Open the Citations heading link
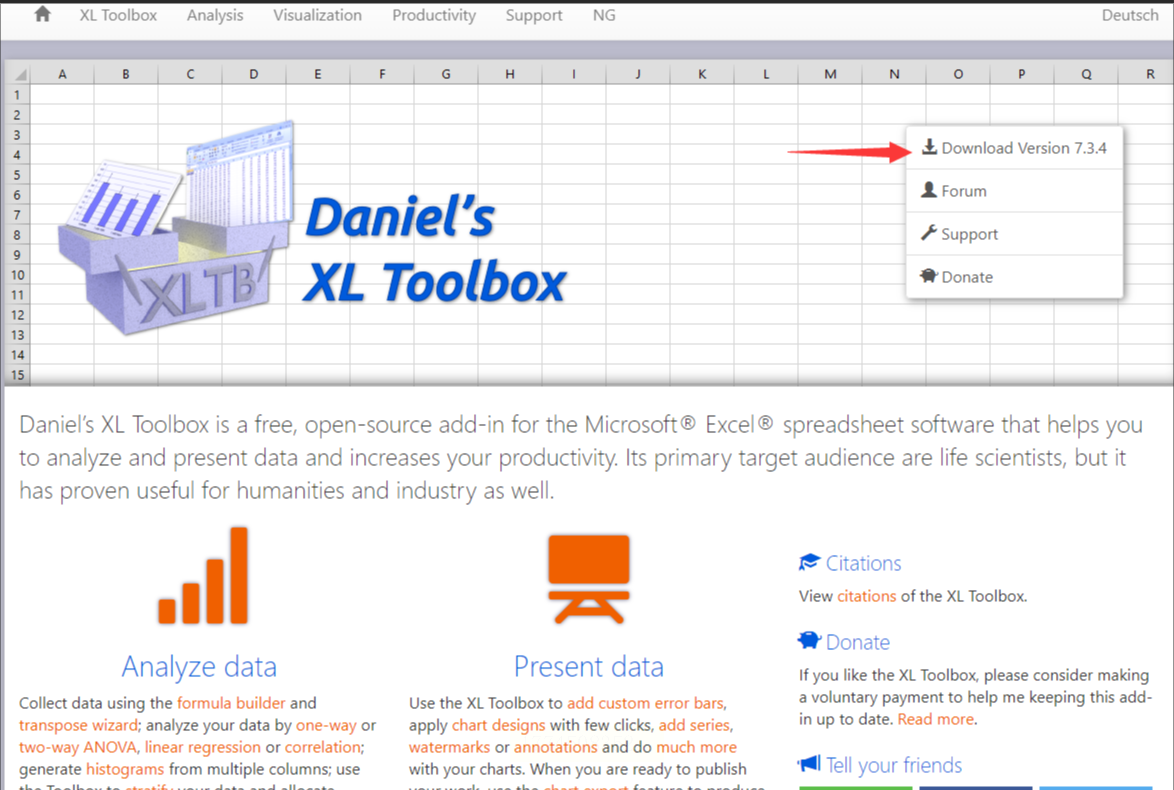Viewport: 1174px width, 790px height. coord(863,563)
